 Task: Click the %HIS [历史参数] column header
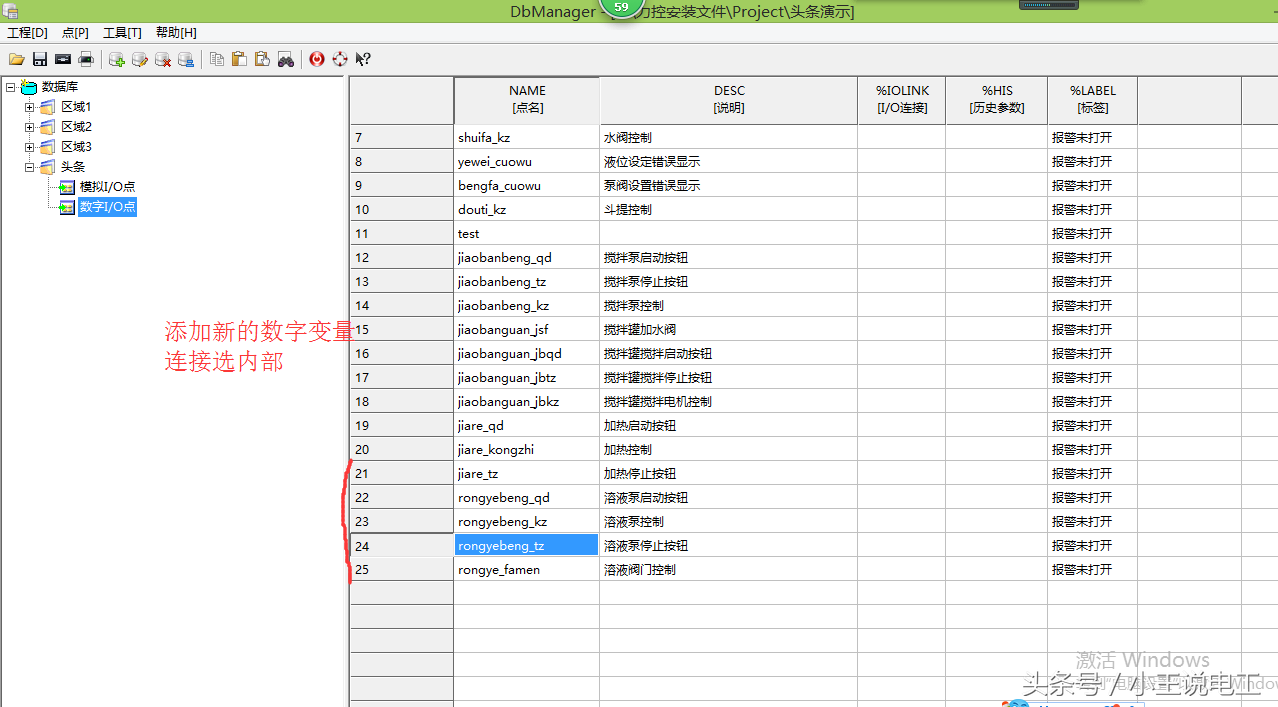(997, 100)
